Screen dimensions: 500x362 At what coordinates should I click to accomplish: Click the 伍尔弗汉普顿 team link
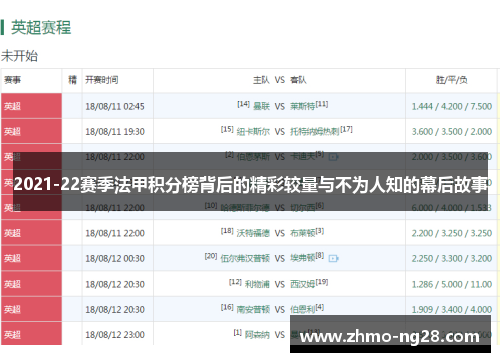click(245, 258)
